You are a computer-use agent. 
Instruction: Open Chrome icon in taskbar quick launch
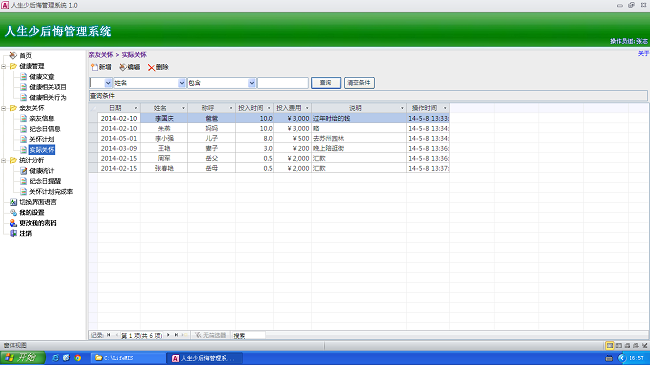pyautogui.click(x=78, y=358)
